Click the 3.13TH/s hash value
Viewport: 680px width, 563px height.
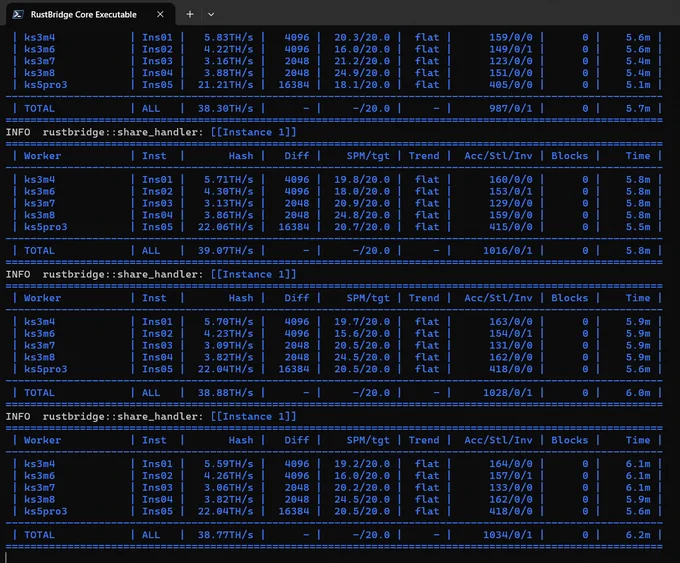229,203
